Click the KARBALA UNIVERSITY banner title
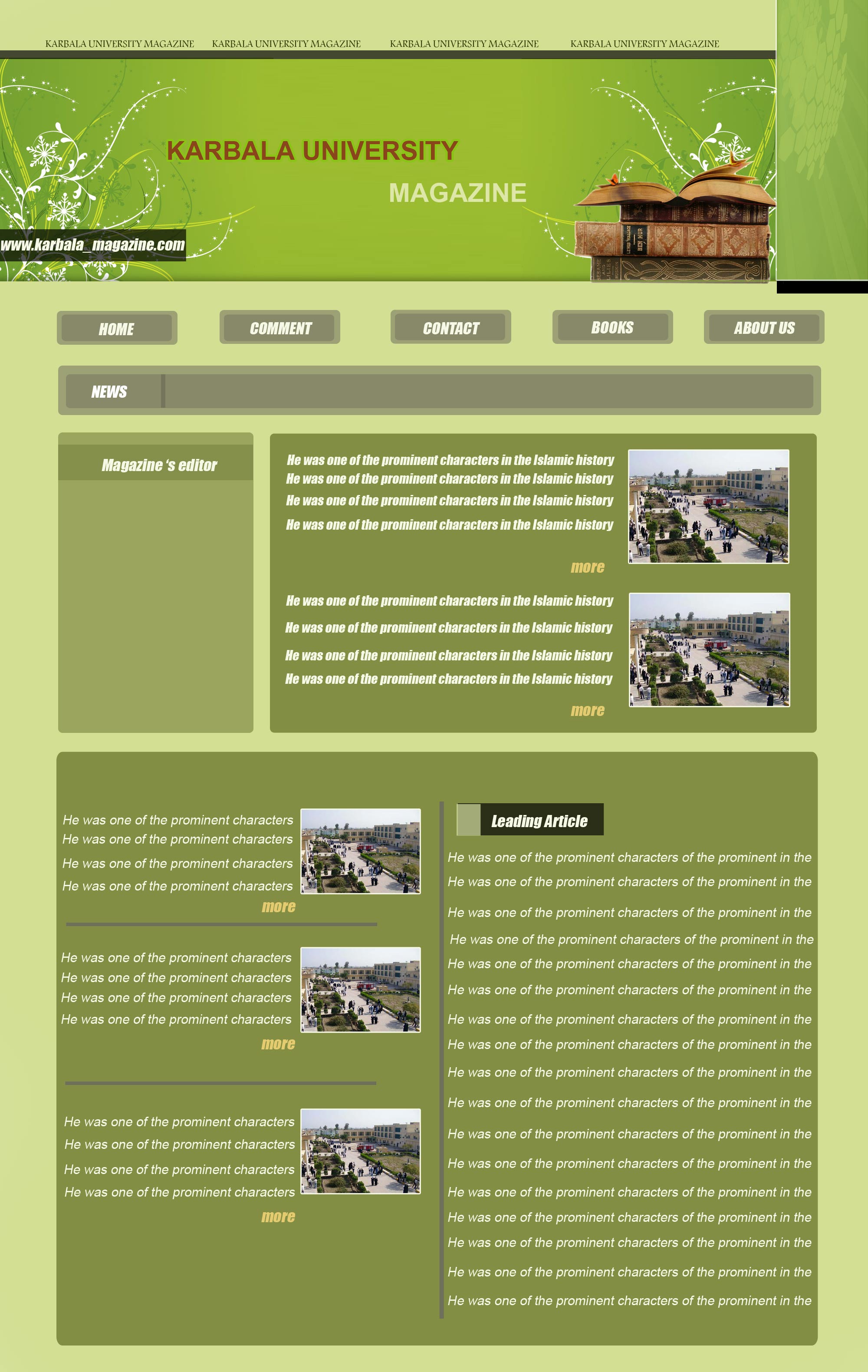868x1372 pixels. click(312, 151)
